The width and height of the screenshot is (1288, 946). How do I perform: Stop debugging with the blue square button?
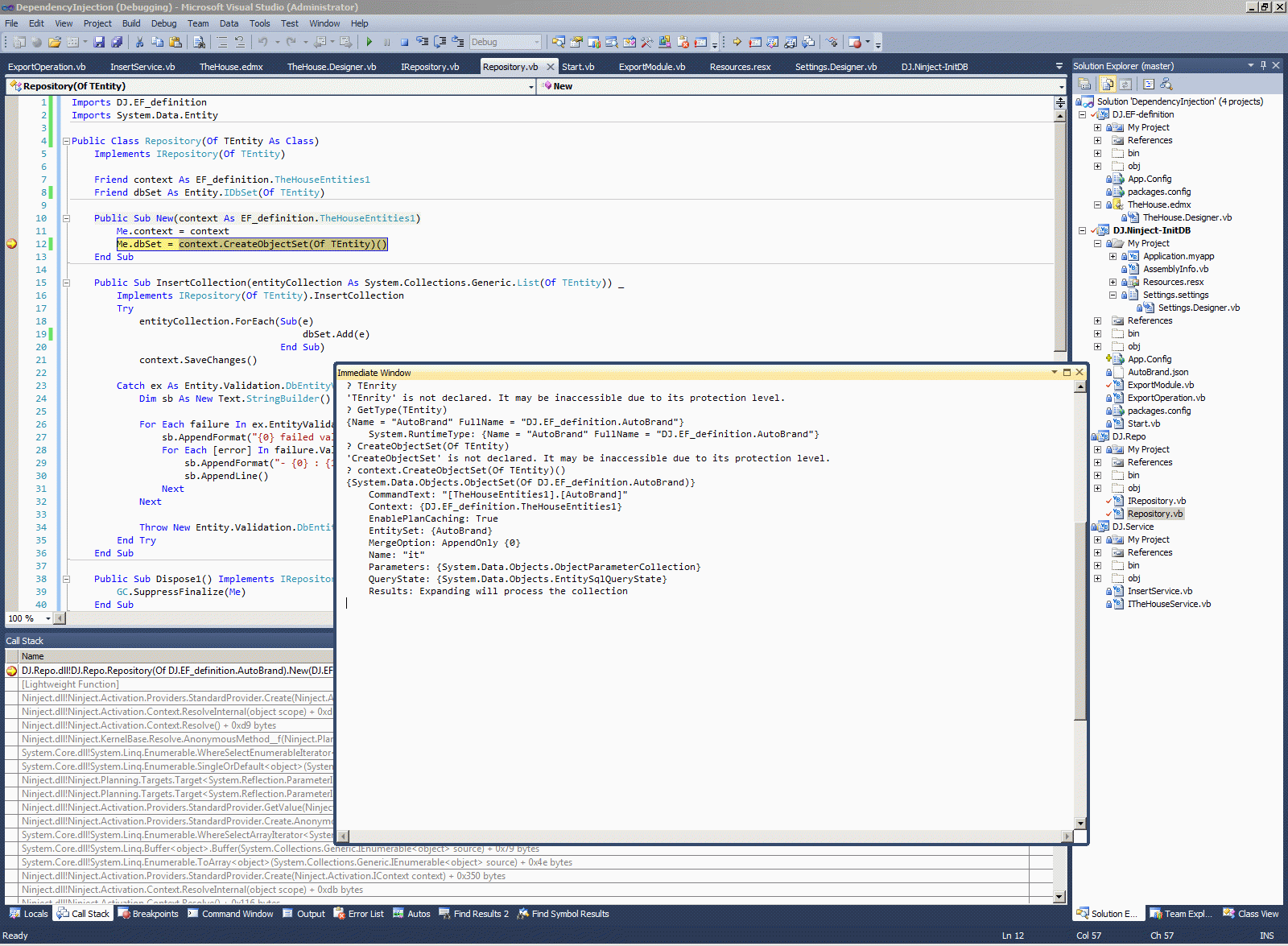tap(404, 42)
